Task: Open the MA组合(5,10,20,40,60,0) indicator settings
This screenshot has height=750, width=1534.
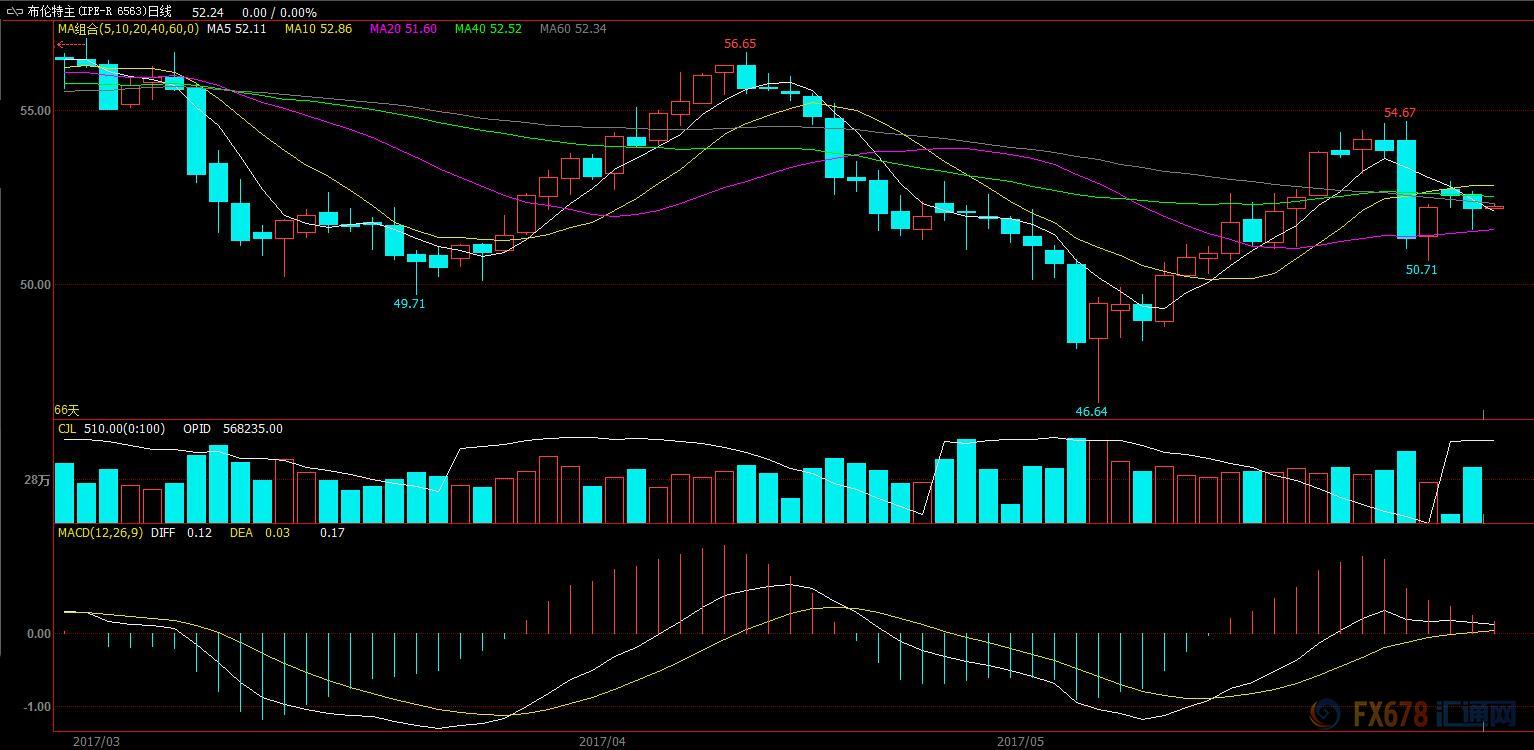Action: click(x=128, y=29)
